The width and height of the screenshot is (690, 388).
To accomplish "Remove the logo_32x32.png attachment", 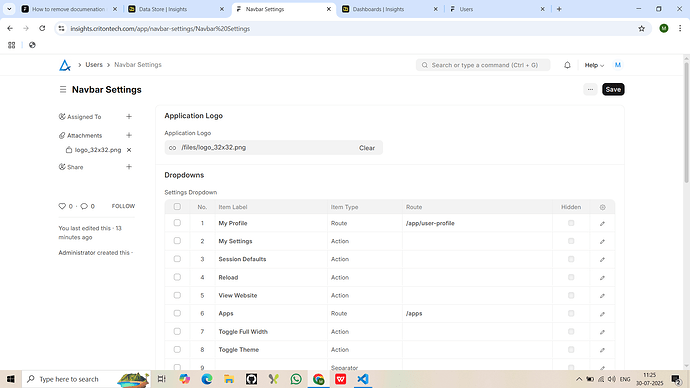I will click(129, 150).
